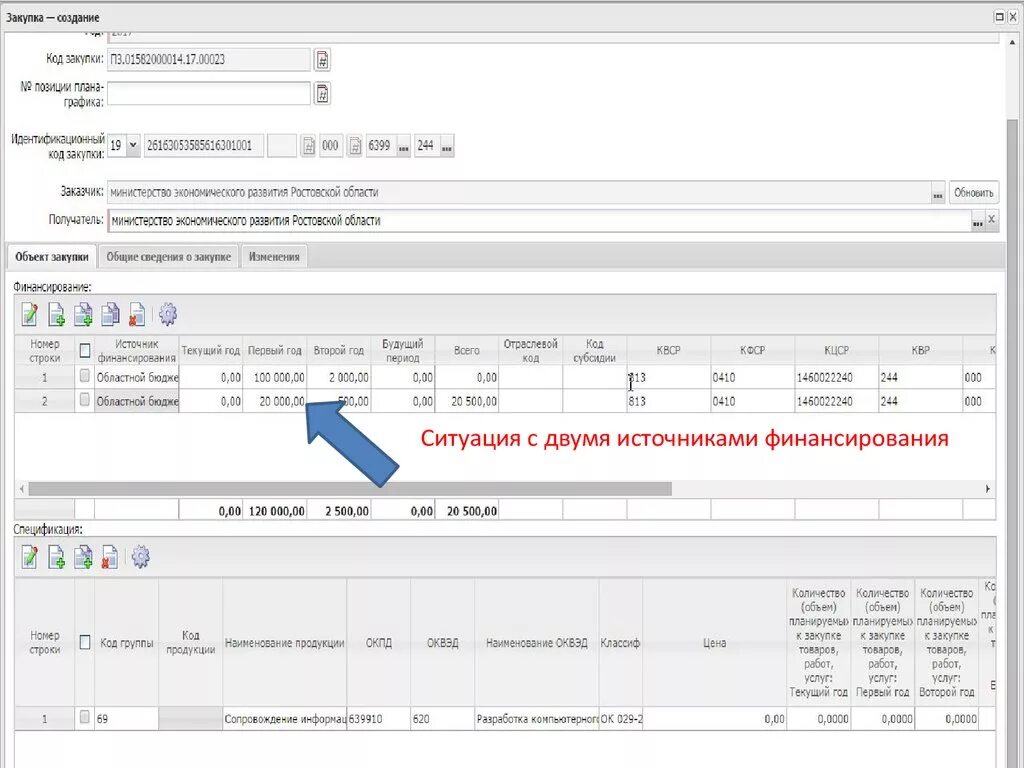Select the Областной бюджет source cell in row 1

click(136, 377)
